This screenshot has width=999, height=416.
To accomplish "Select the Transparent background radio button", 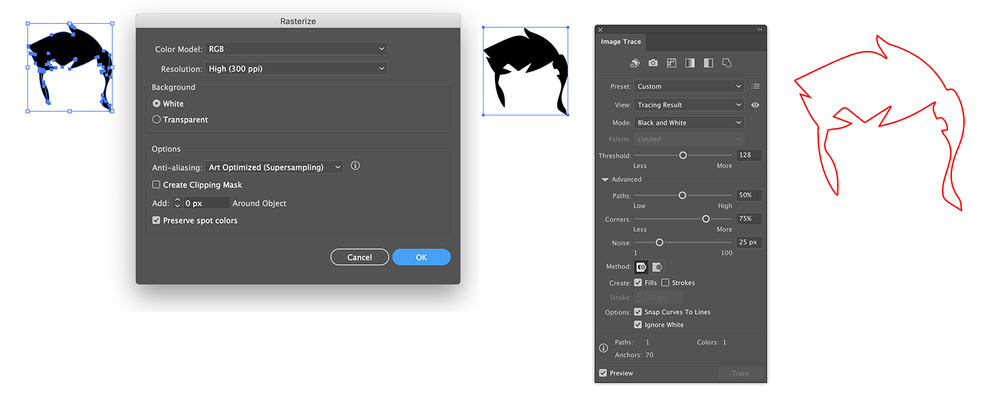I will click(x=156, y=119).
